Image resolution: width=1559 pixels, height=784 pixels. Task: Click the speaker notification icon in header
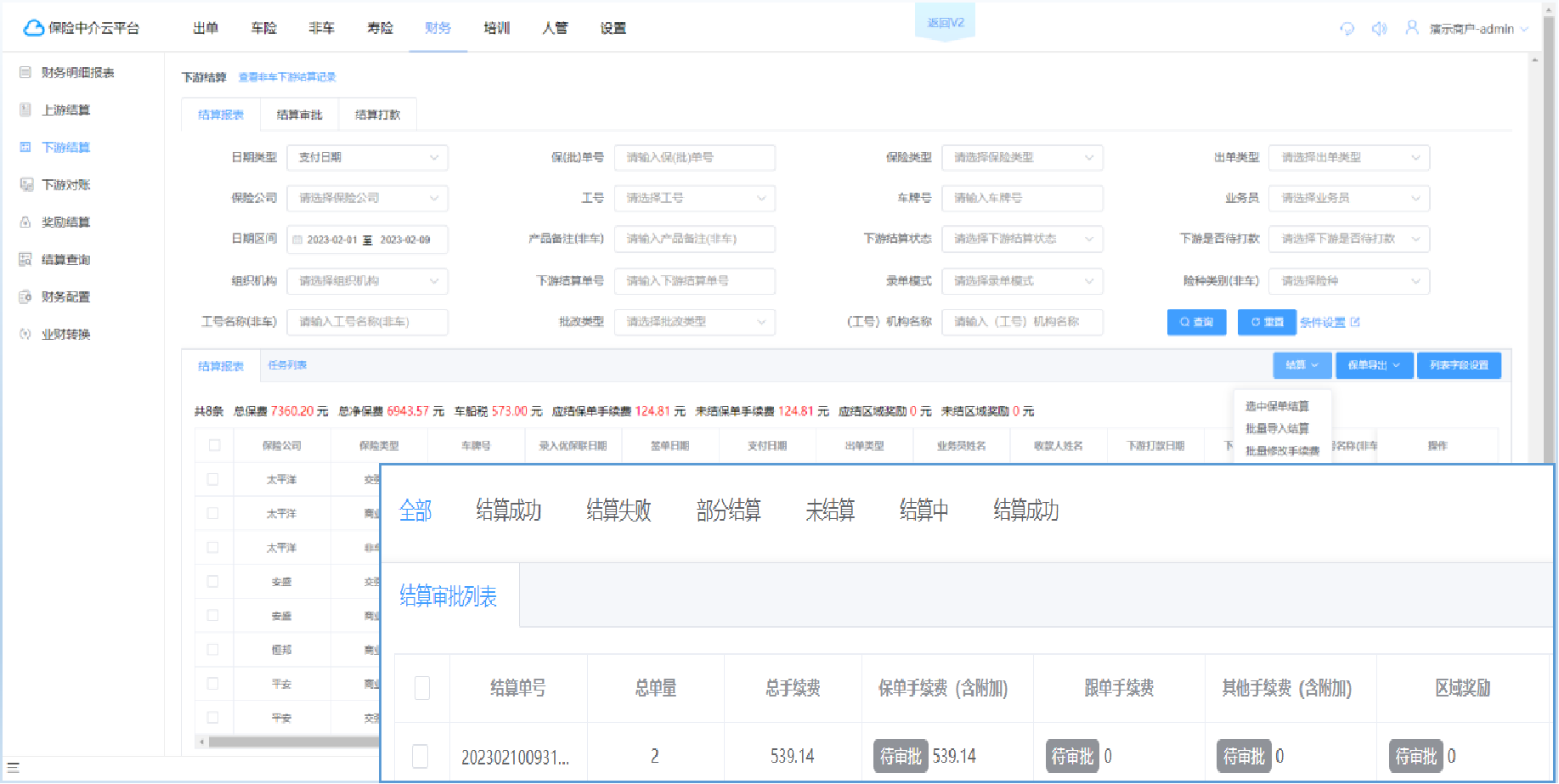tap(1379, 29)
